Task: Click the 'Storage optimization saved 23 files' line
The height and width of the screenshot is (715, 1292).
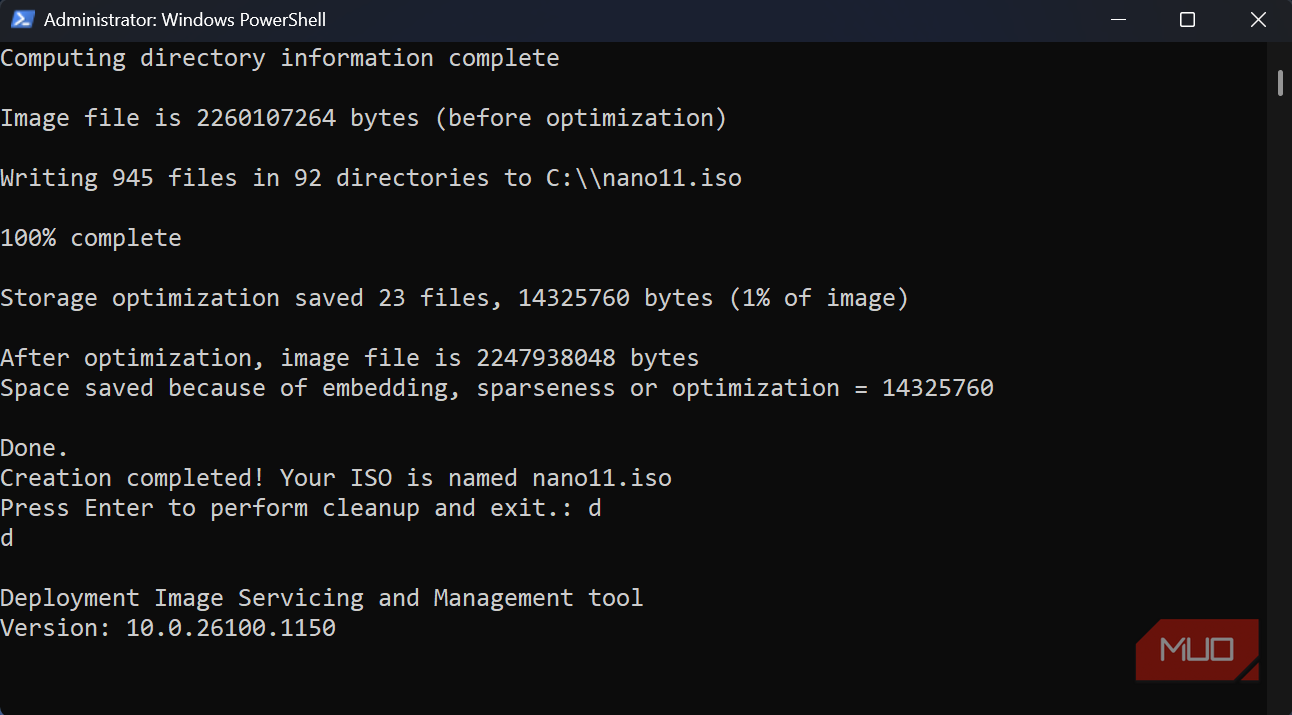Action: point(454,299)
